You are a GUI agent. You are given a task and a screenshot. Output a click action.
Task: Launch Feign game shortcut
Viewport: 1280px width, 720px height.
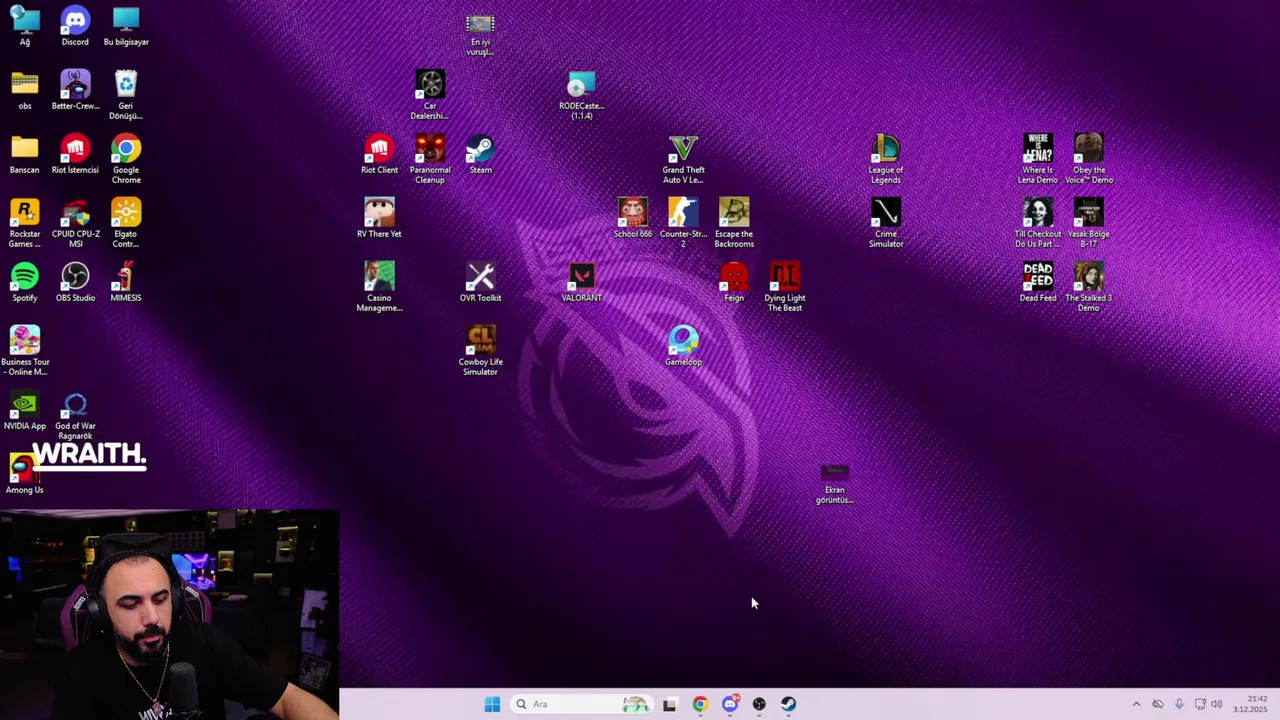click(x=734, y=282)
